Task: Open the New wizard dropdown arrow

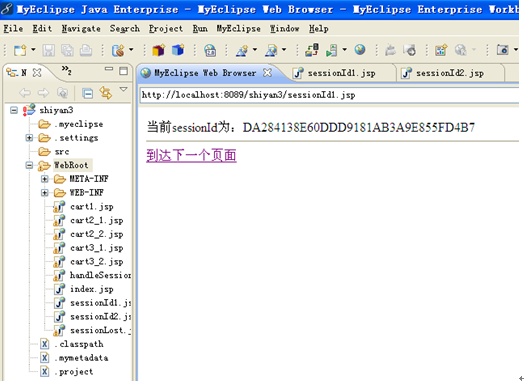Action: [x=33, y=50]
